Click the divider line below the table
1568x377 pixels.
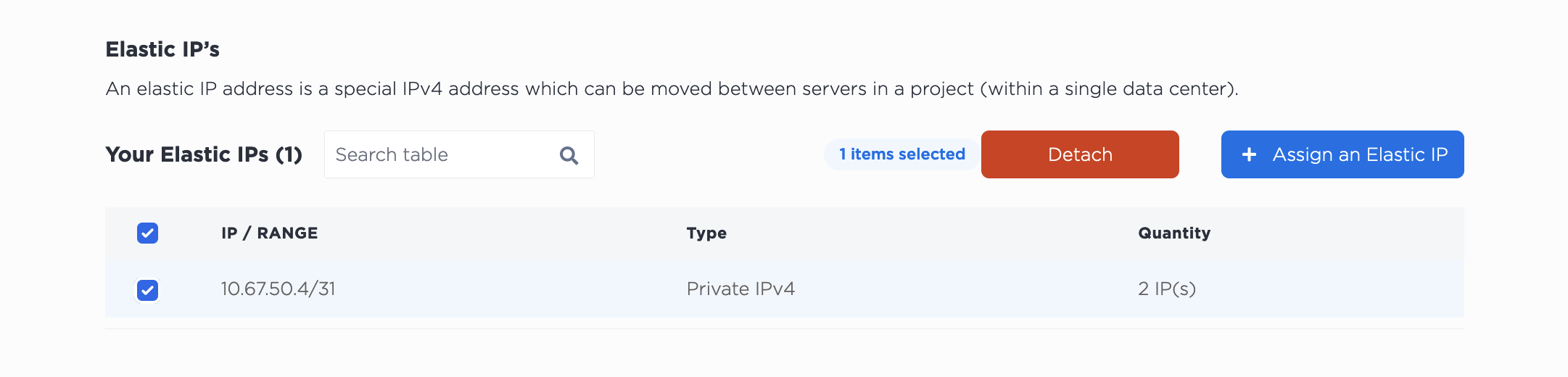pyautogui.click(x=783, y=329)
